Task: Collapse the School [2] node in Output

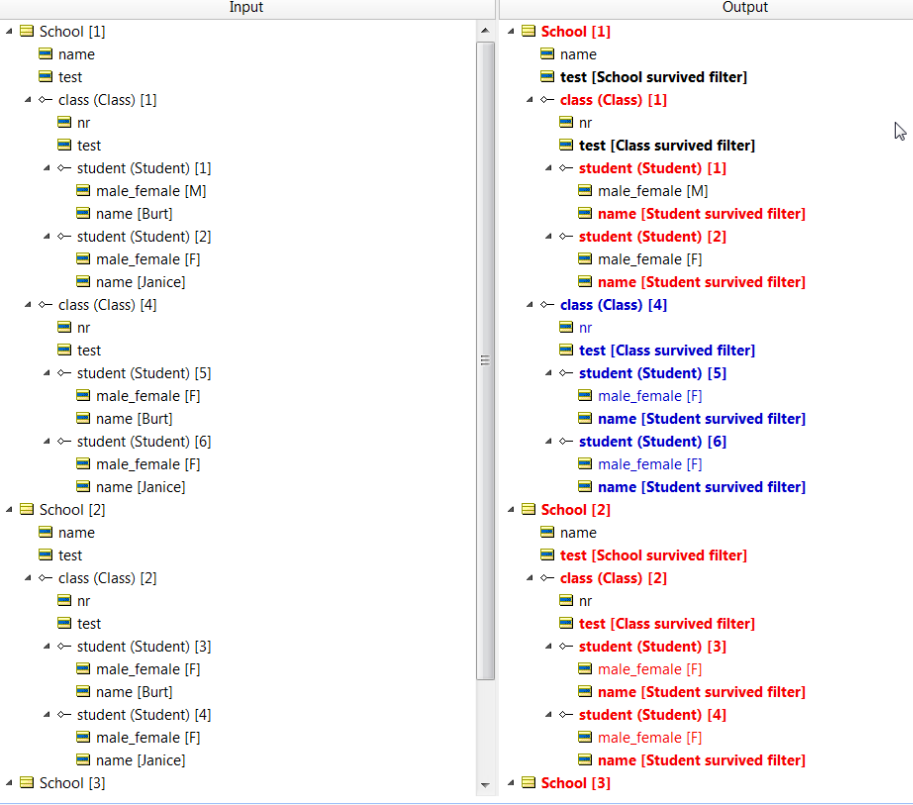Action: [511, 510]
